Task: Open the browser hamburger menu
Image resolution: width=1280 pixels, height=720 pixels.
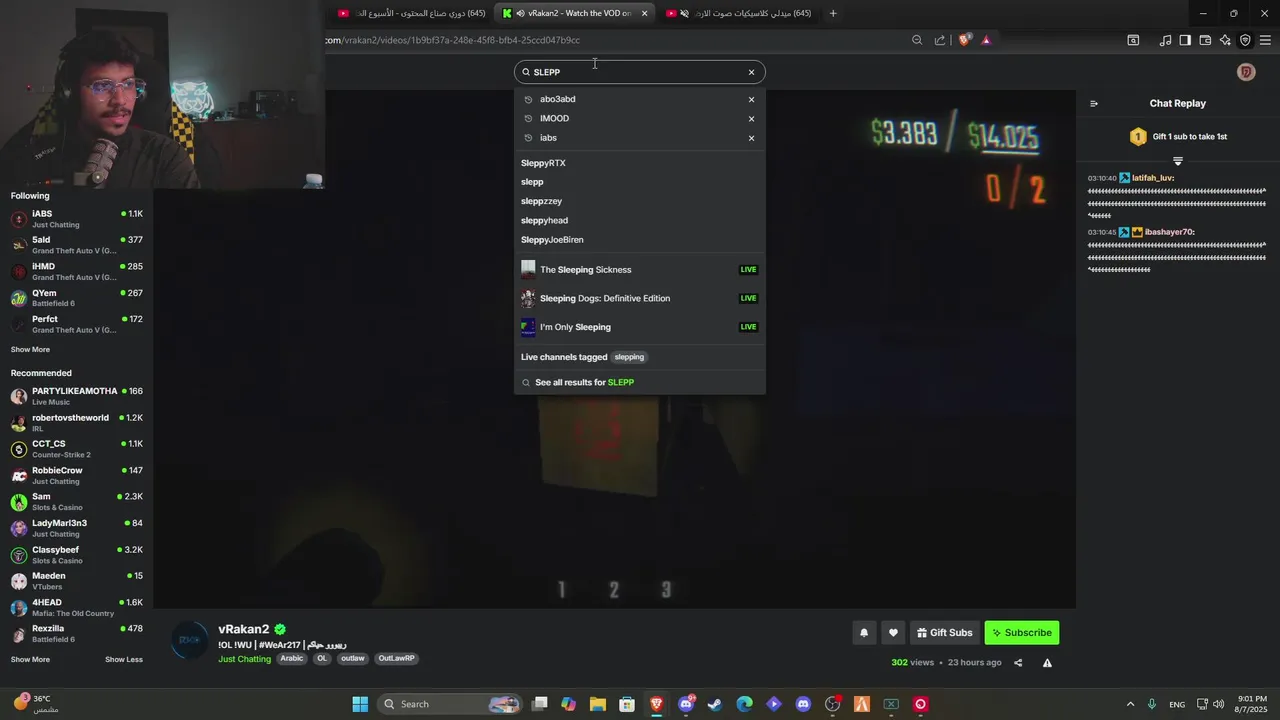Action: 1265,40
